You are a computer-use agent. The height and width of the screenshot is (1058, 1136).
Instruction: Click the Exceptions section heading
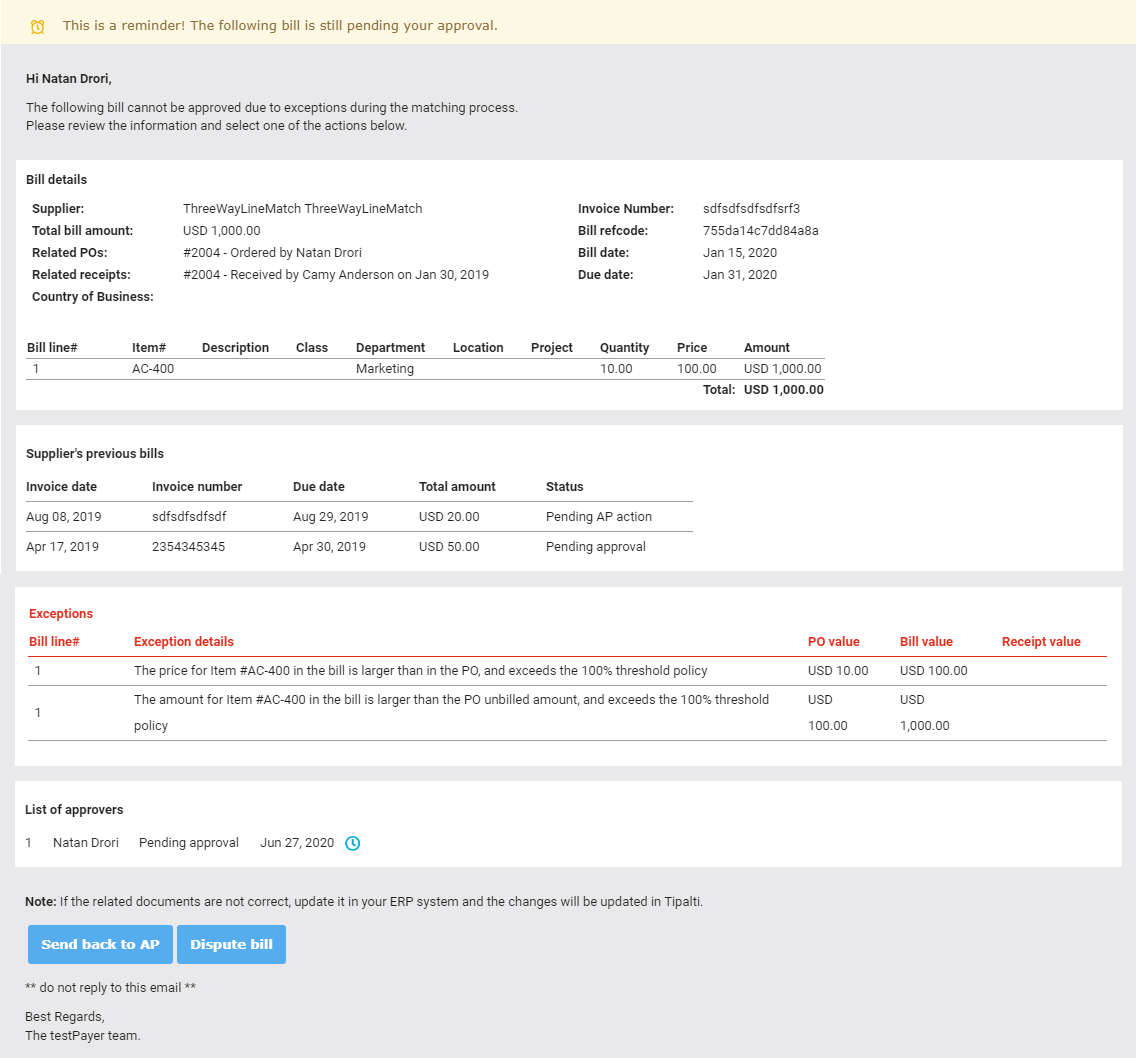pyautogui.click(x=61, y=614)
